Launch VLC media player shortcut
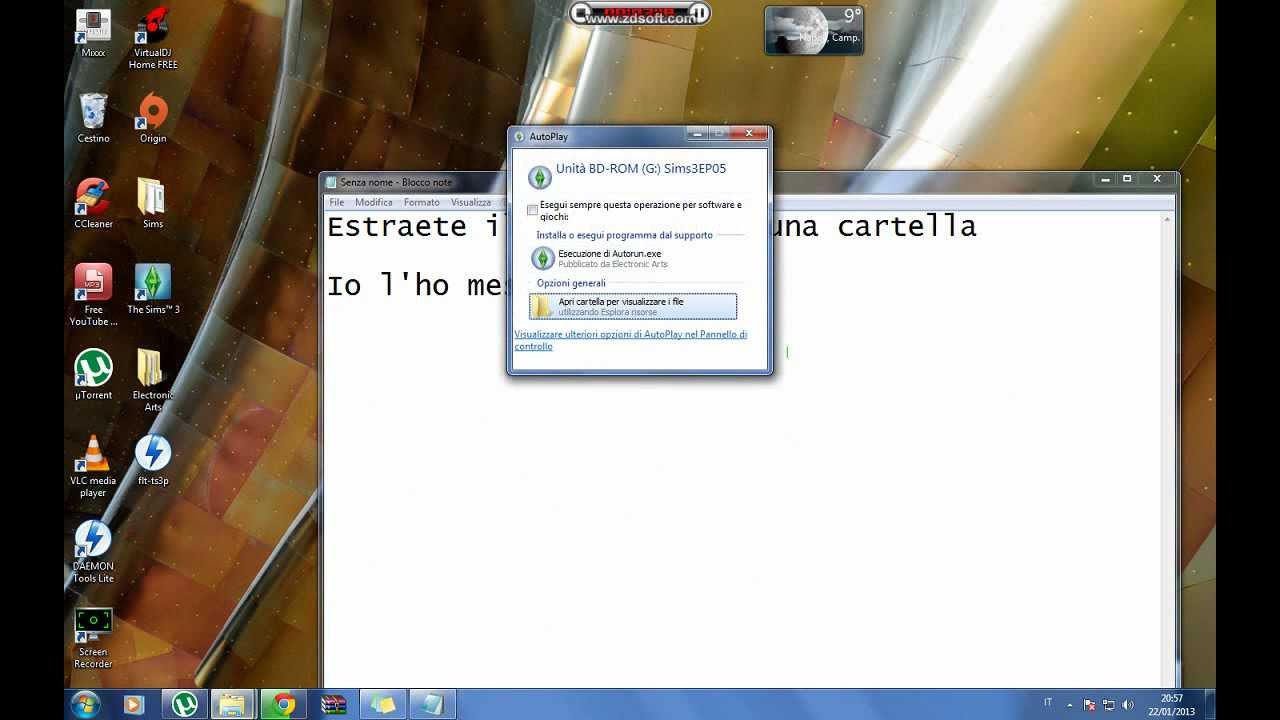The width and height of the screenshot is (1280, 720). click(x=93, y=466)
